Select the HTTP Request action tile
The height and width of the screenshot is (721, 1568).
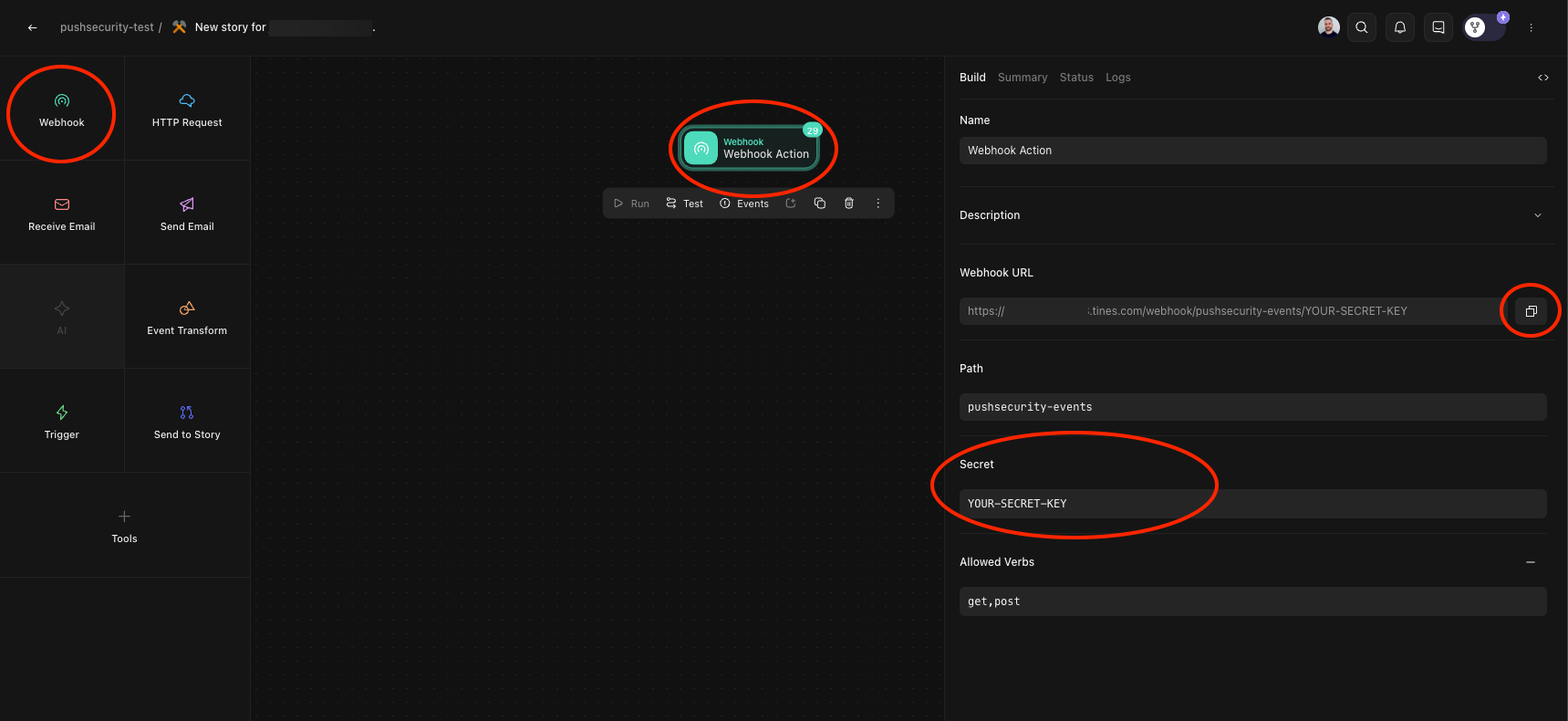(x=187, y=109)
